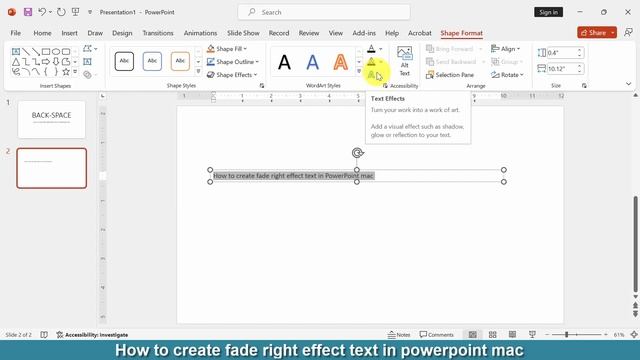The width and height of the screenshot is (640, 360).
Task: Open the Size dialog launcher
Action: pos(584,86)
